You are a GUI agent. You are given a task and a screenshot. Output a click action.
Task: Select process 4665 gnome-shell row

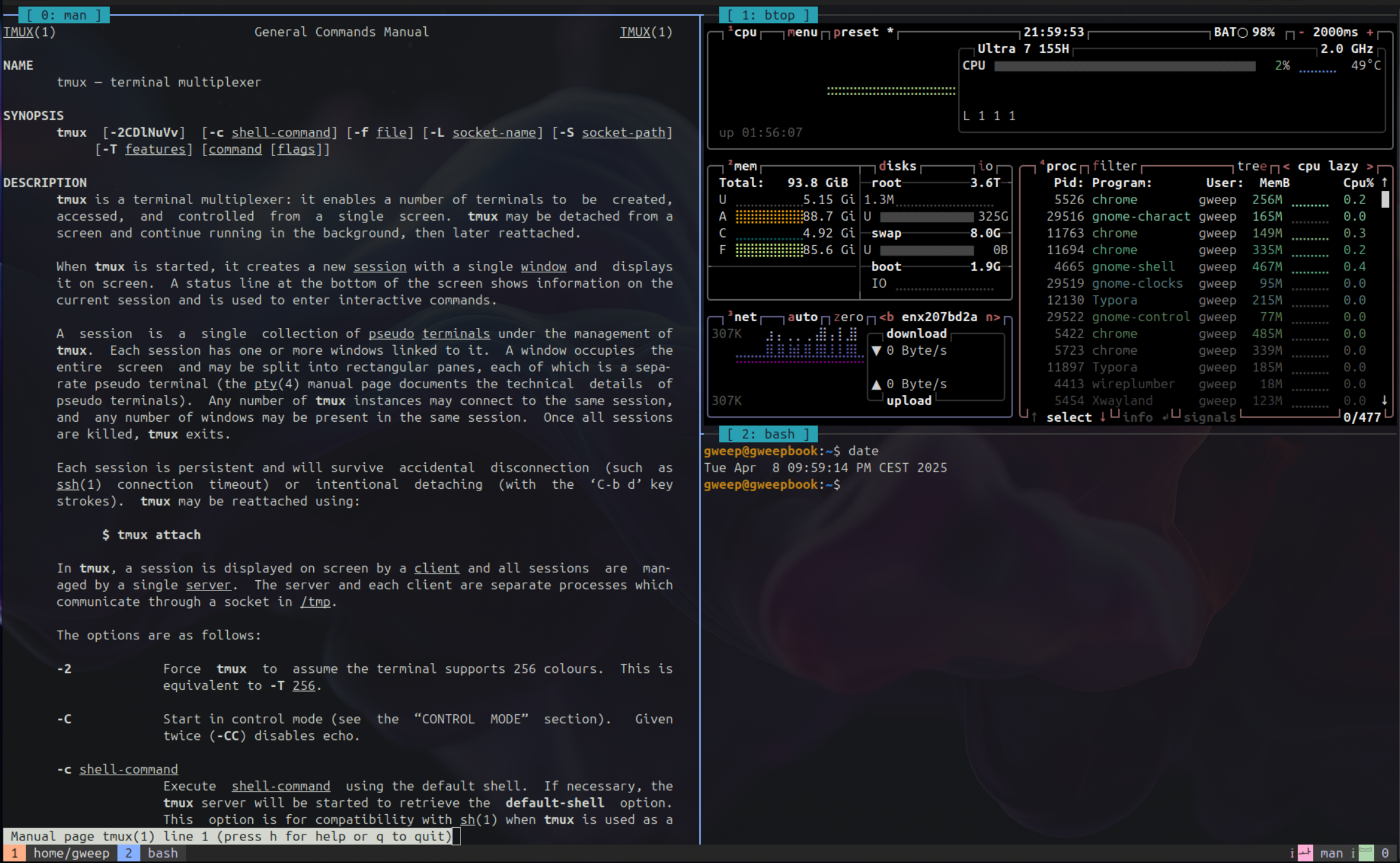coord(1206,266)
